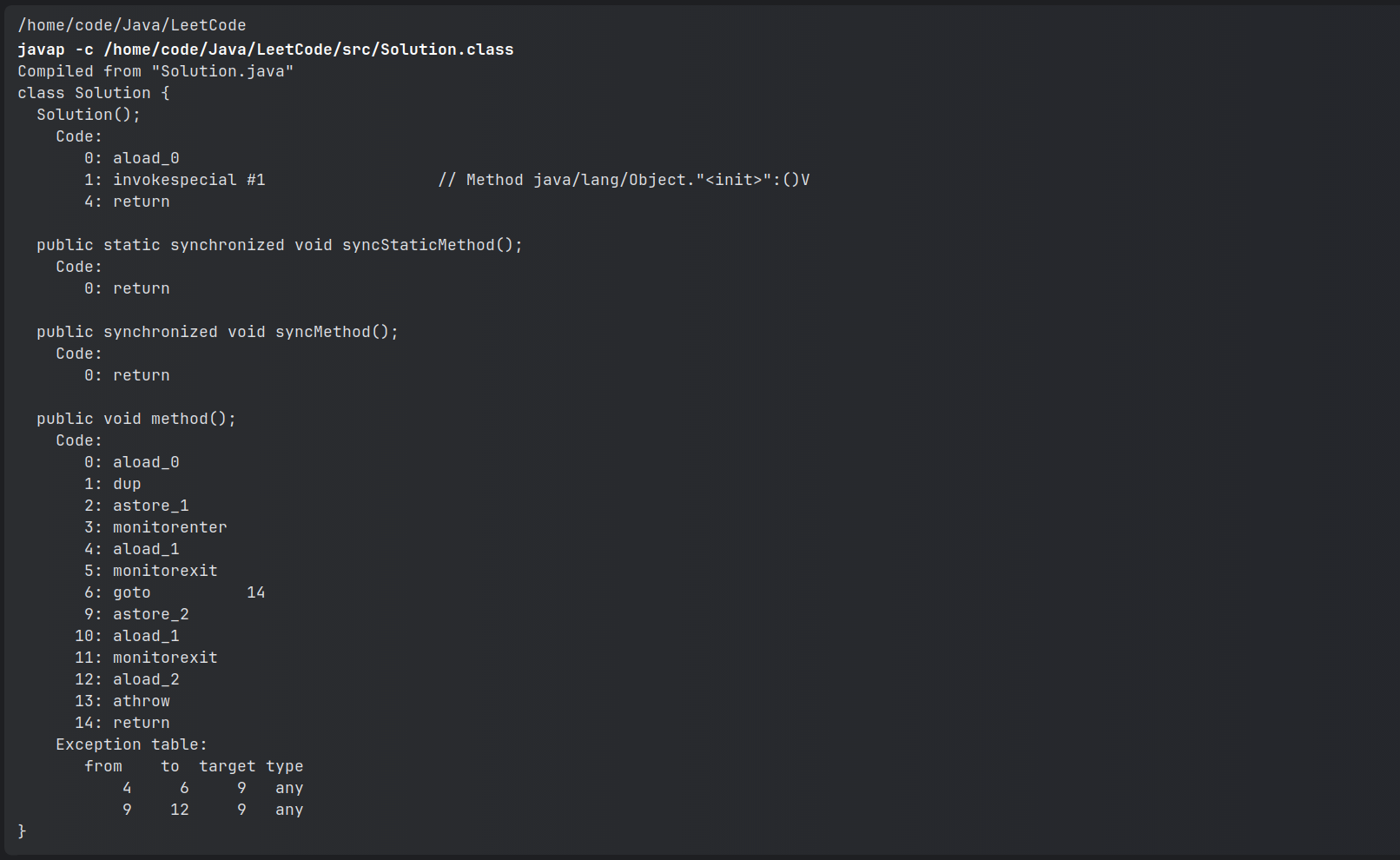
Task: Click the Solution() constructor signature
Action: point(88,115)
